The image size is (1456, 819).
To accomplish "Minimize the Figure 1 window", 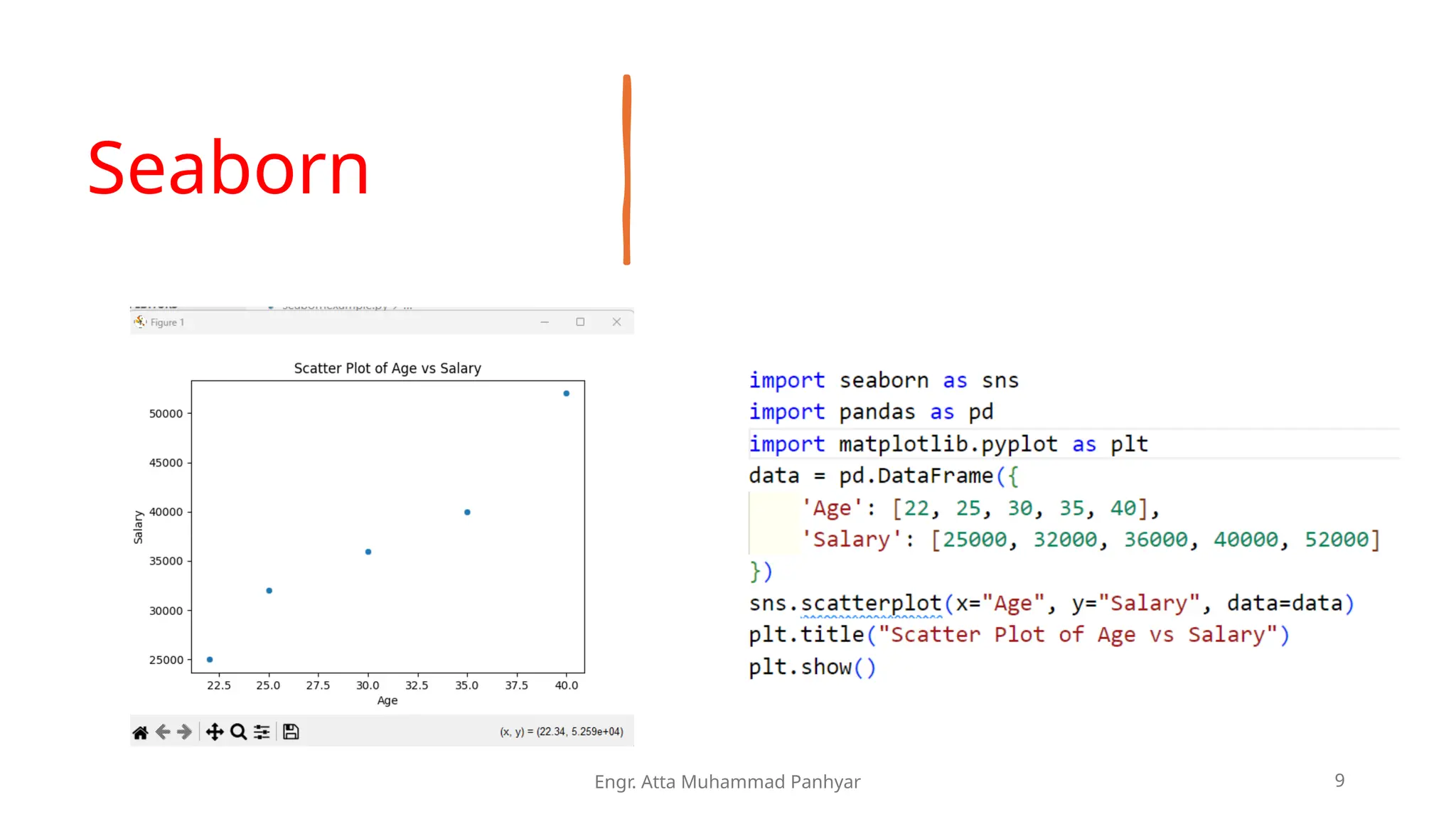I will click(545, 322).
